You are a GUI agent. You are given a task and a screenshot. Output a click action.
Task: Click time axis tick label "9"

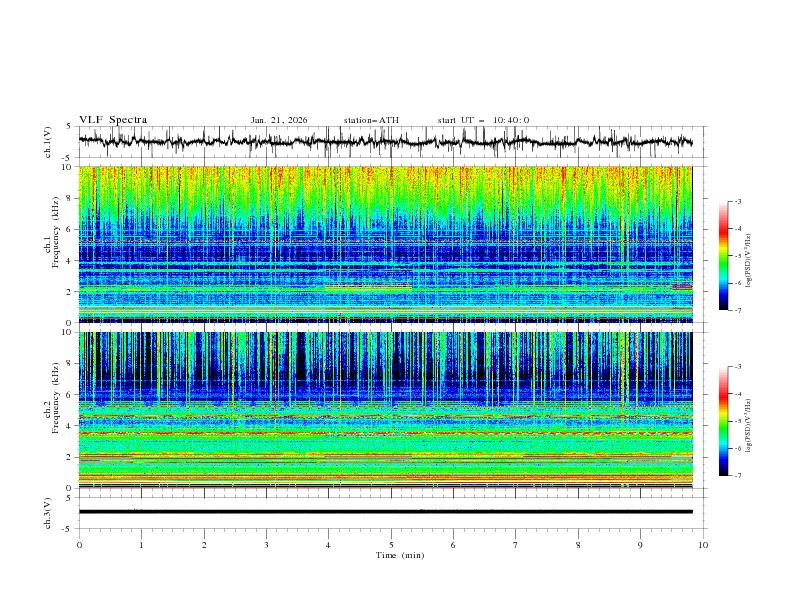640,545
